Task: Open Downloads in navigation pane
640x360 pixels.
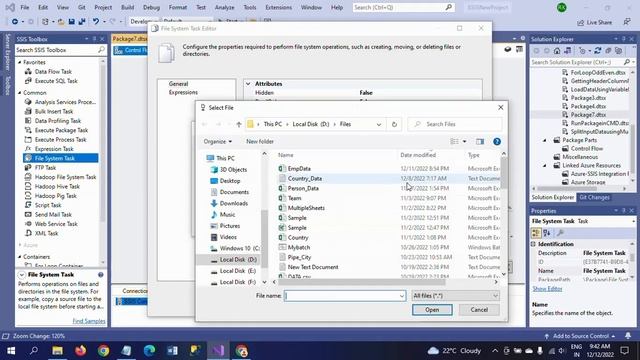Action: [x=233, y=203]
